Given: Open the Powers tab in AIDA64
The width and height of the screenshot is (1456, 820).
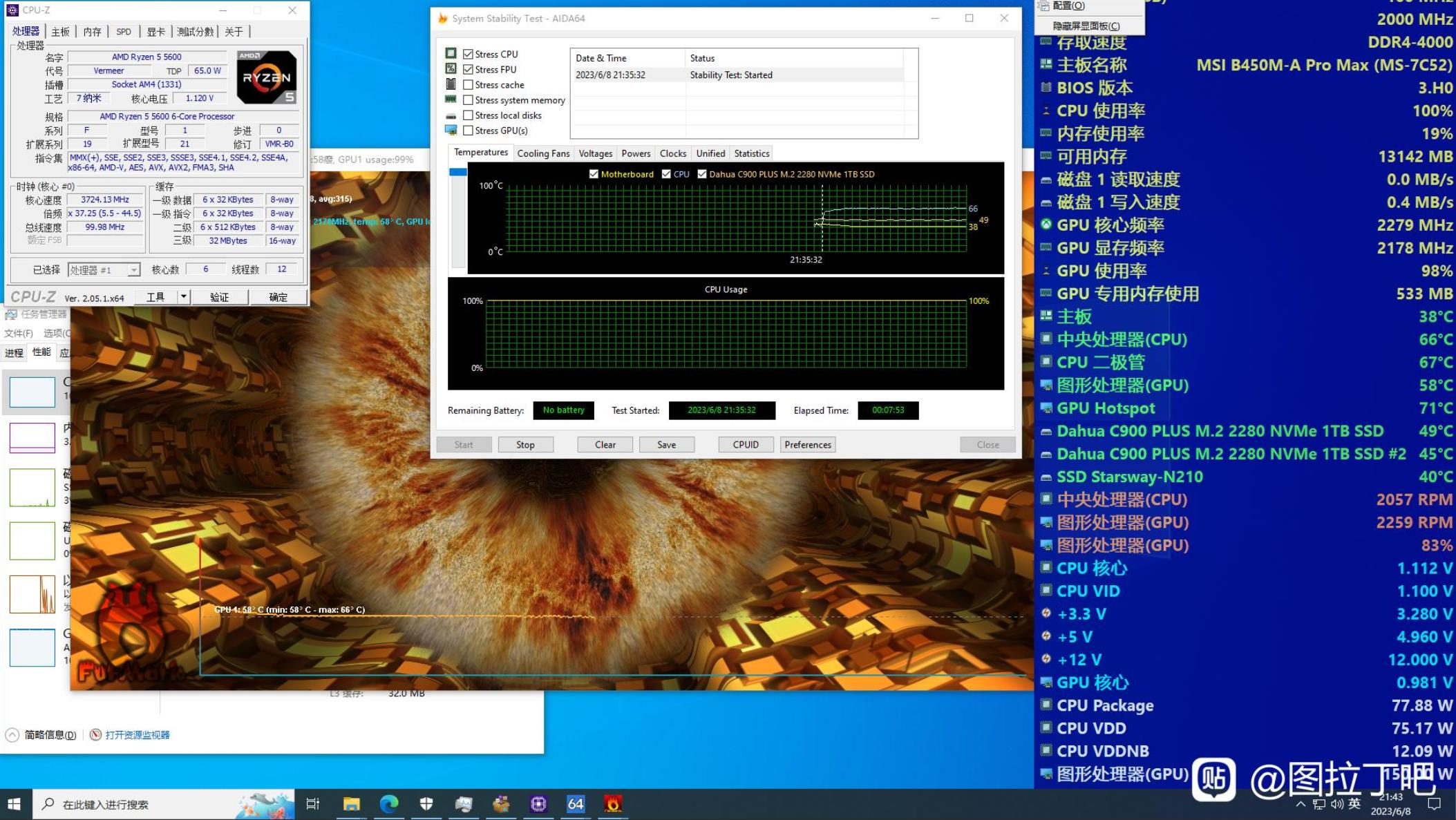Looking at the screenshot, I should 636,153.
